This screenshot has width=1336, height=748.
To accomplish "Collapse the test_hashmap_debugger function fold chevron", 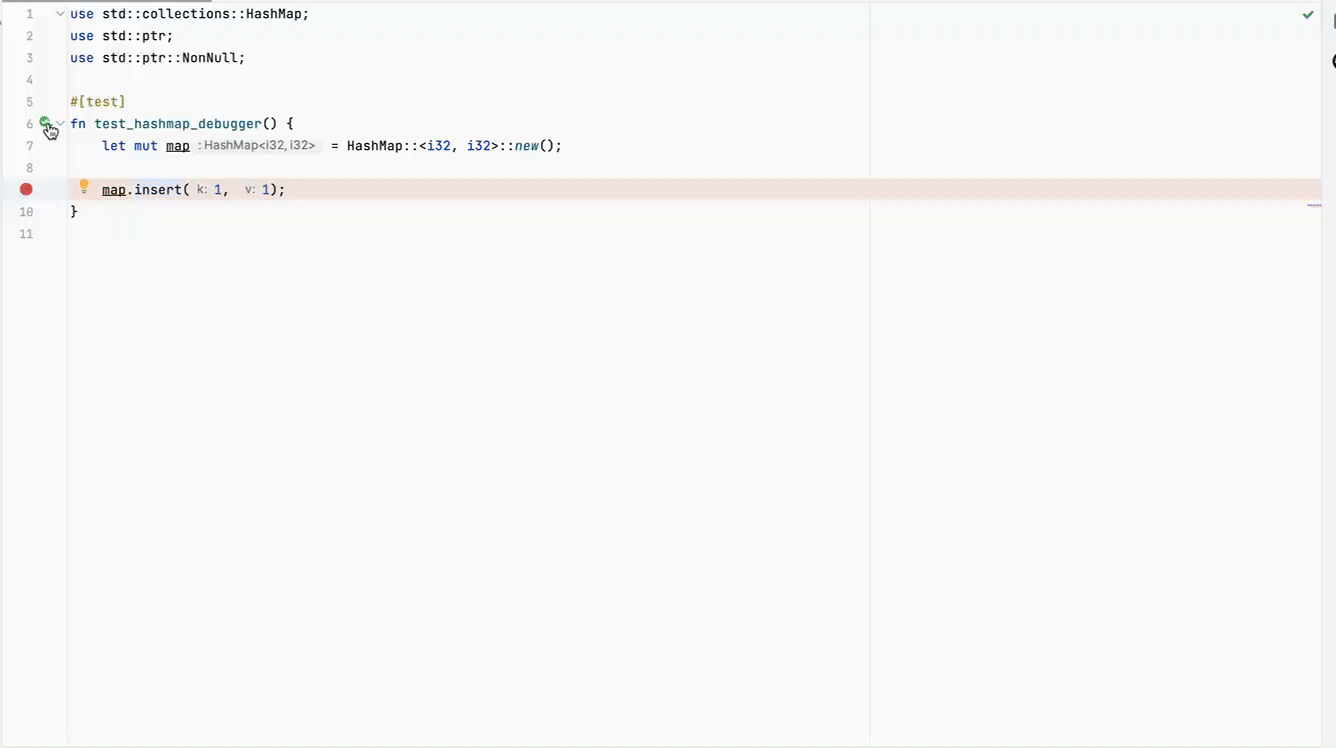I will pos(61,124).
